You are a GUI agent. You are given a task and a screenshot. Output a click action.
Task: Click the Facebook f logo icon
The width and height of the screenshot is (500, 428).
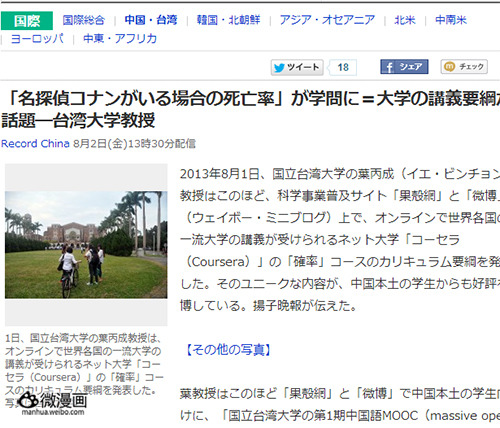pyautogui.click(x=388, y=67)
